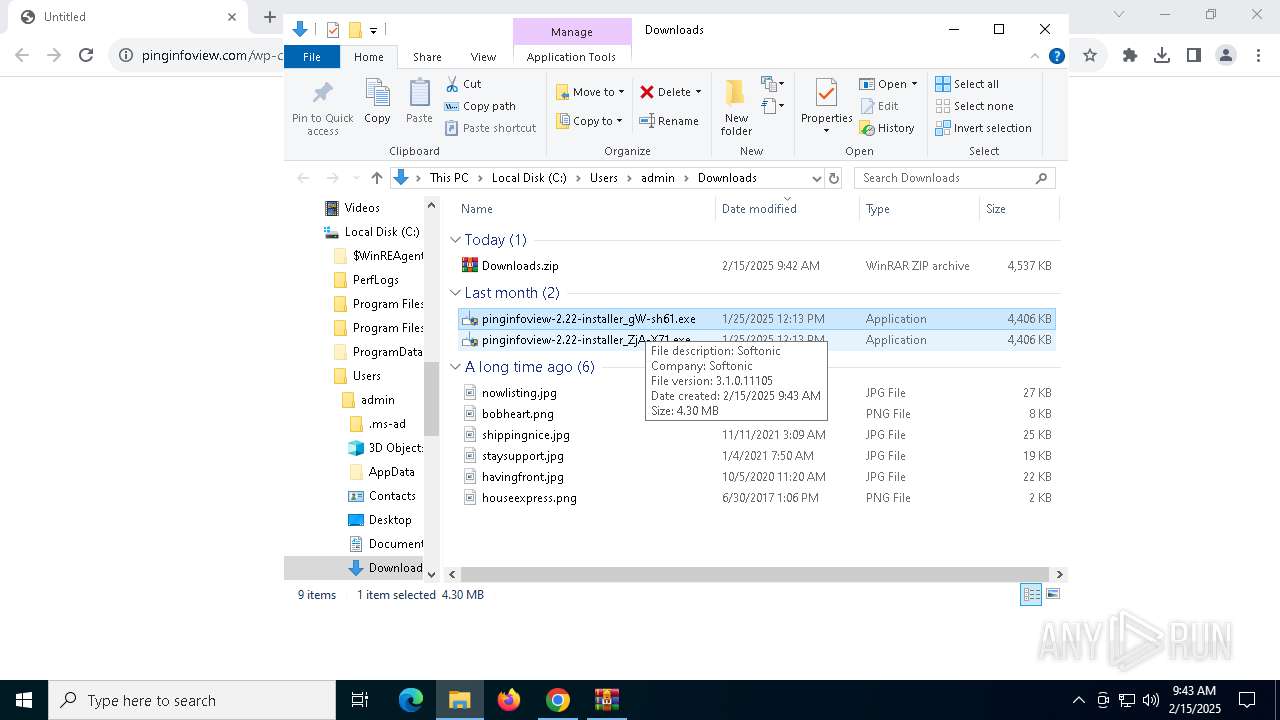This screenshot has height=720, width=1280.
Task: Collapse the Last month group
Action: (456, 293)
